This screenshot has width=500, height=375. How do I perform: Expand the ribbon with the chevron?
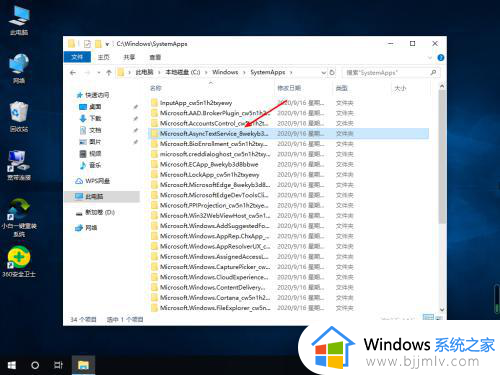pyautogui.click(x=430, y=58)
